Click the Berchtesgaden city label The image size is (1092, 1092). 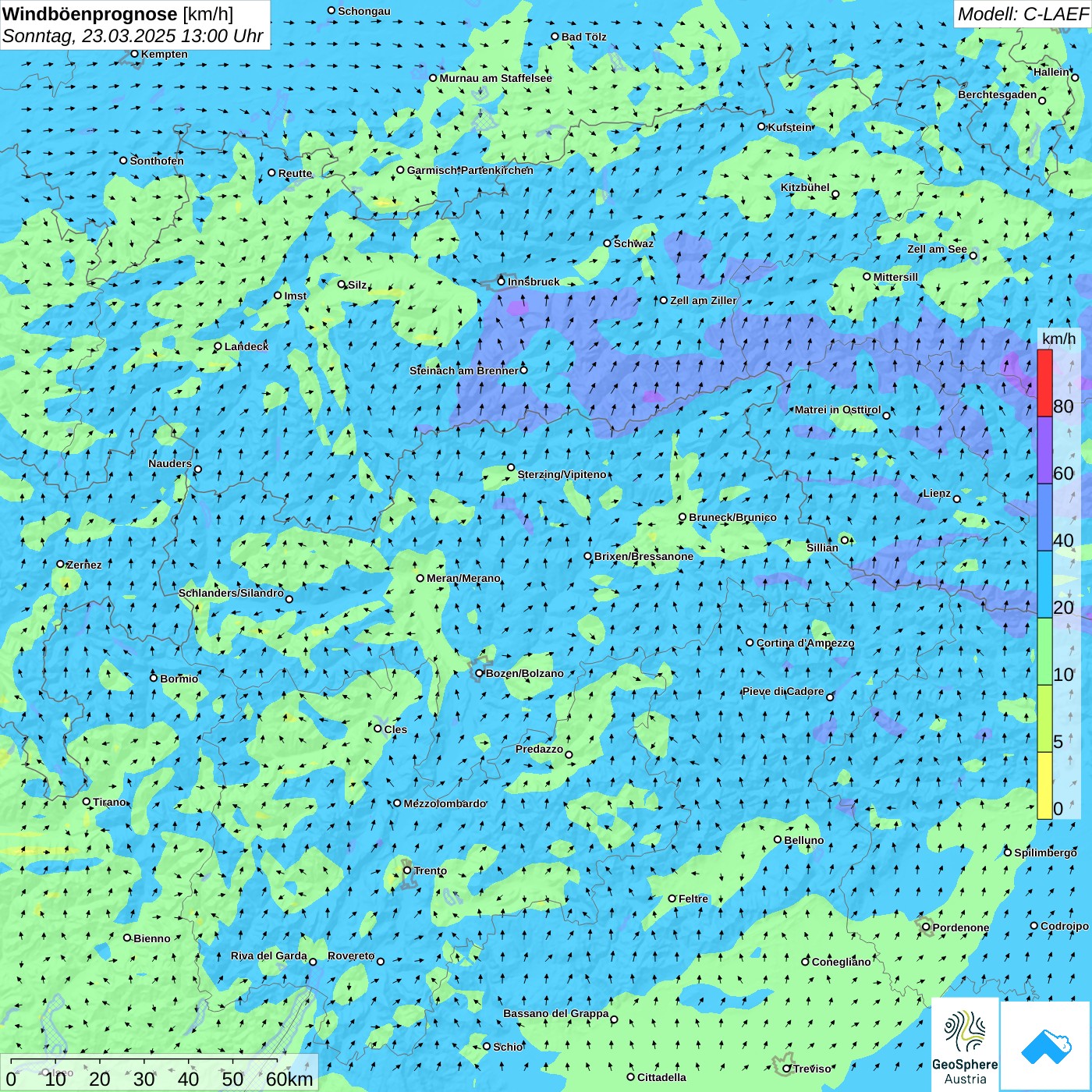(x=998, y=94)
